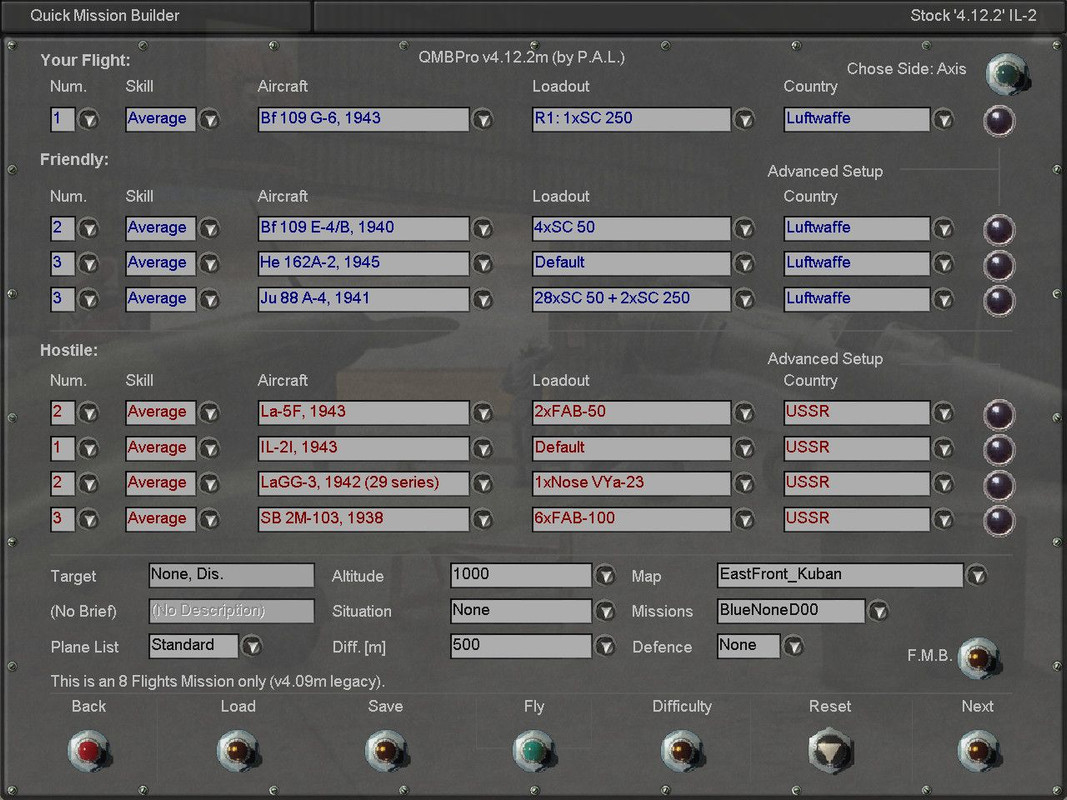Click advanced button for Ju 88 A-4 row

pos(999,300)
